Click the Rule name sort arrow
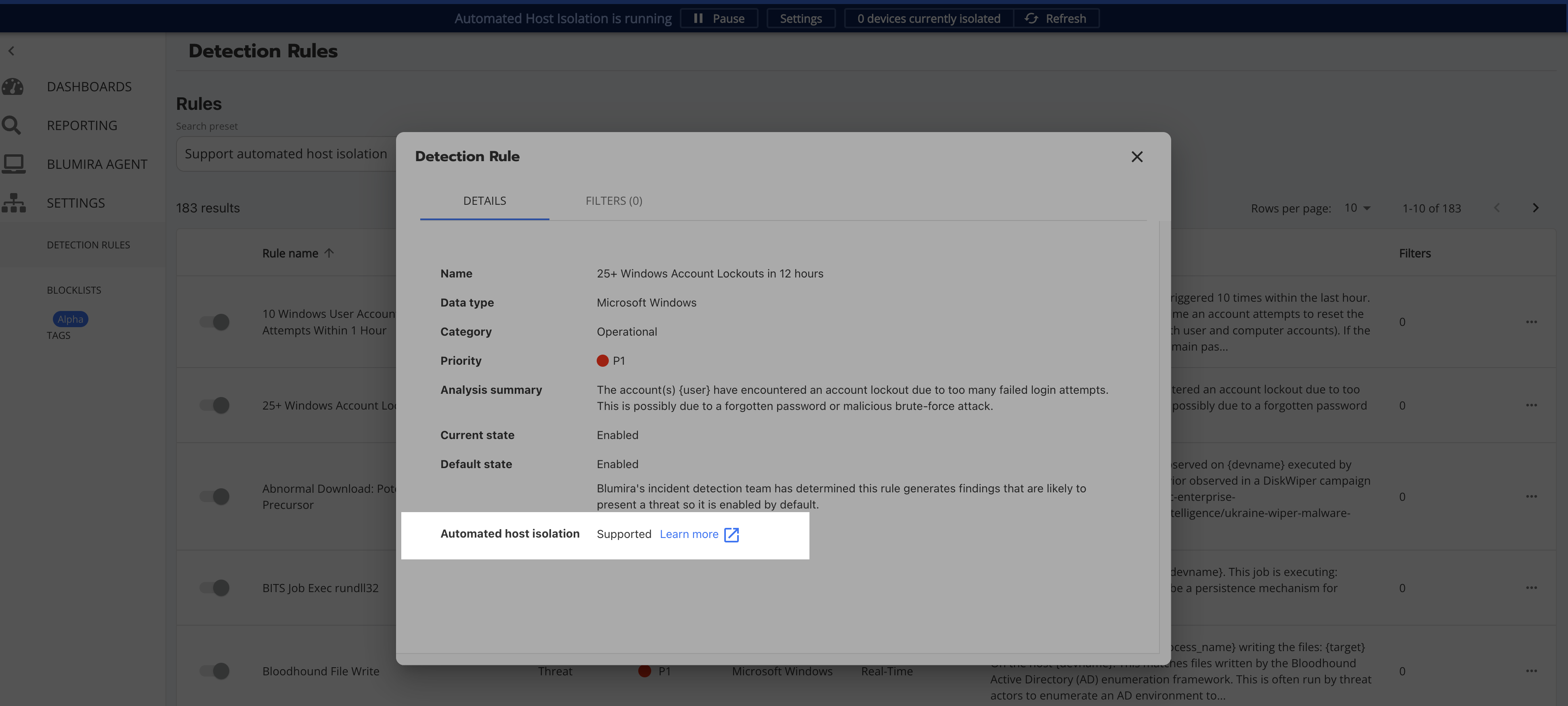The height and width of the screenshot is (706, 1568). 329,252
